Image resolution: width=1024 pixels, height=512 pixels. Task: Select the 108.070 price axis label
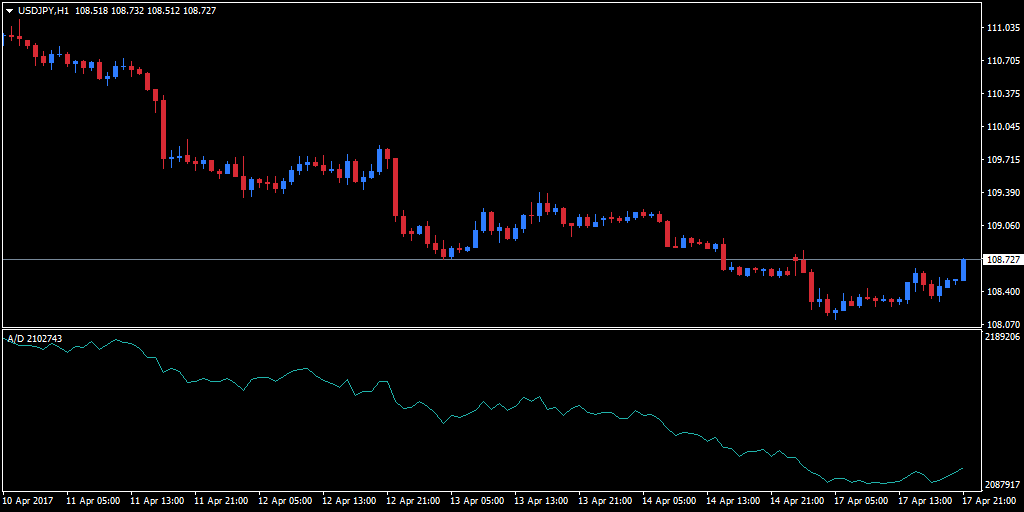1004,324
